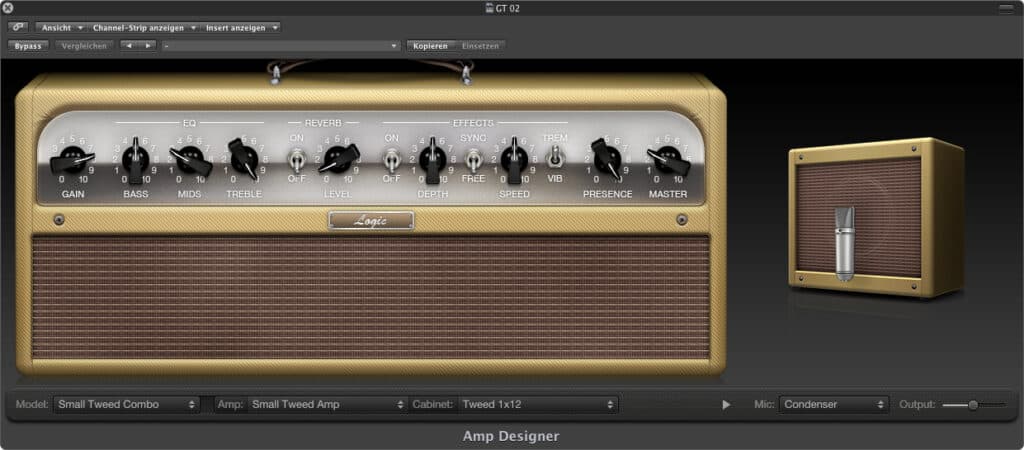Flip the TREM/VIB switch
The image size is (1024, 450).
[x=555, y=156]
